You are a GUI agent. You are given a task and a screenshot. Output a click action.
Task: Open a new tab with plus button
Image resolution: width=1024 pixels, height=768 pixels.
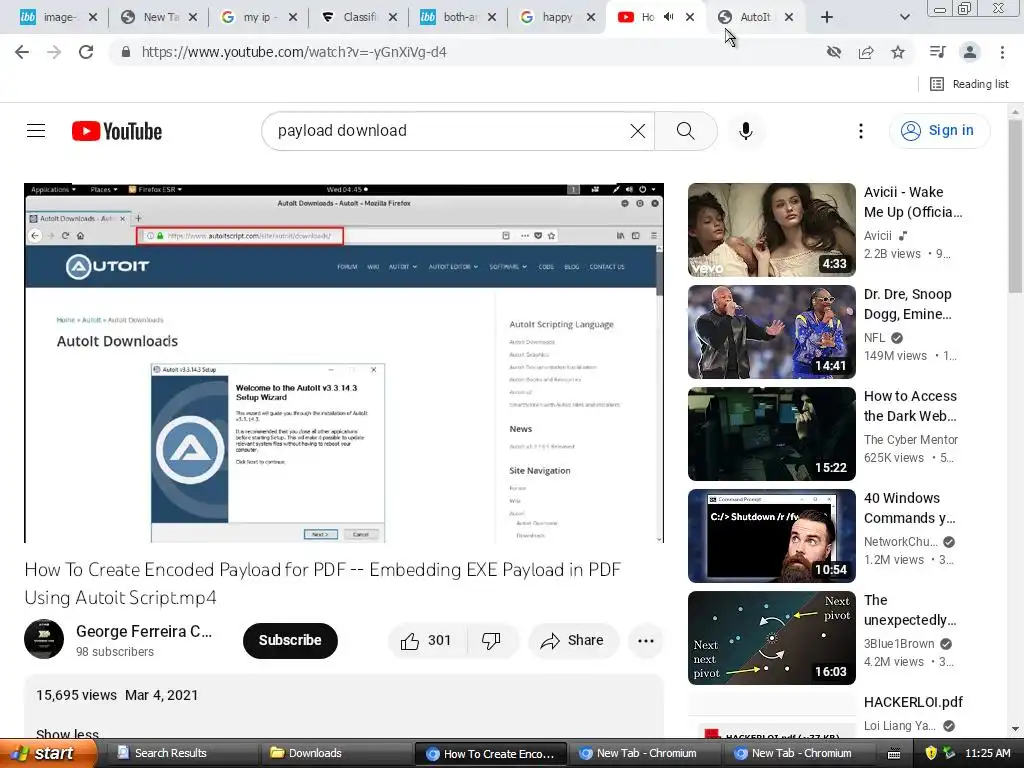coord(827,17)
